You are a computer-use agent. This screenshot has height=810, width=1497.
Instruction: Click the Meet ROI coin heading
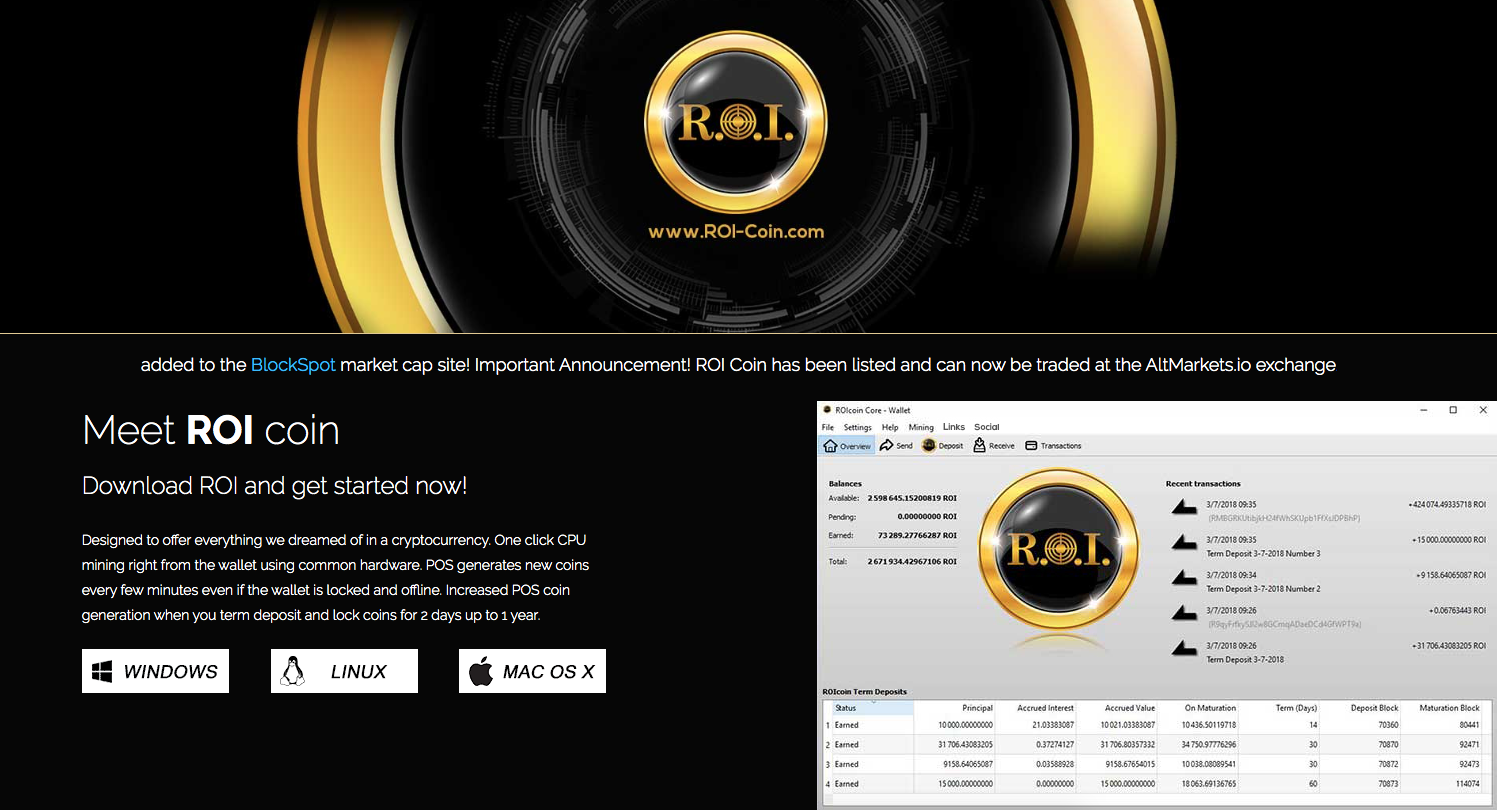pyautogui.click(x=211, y=431)
